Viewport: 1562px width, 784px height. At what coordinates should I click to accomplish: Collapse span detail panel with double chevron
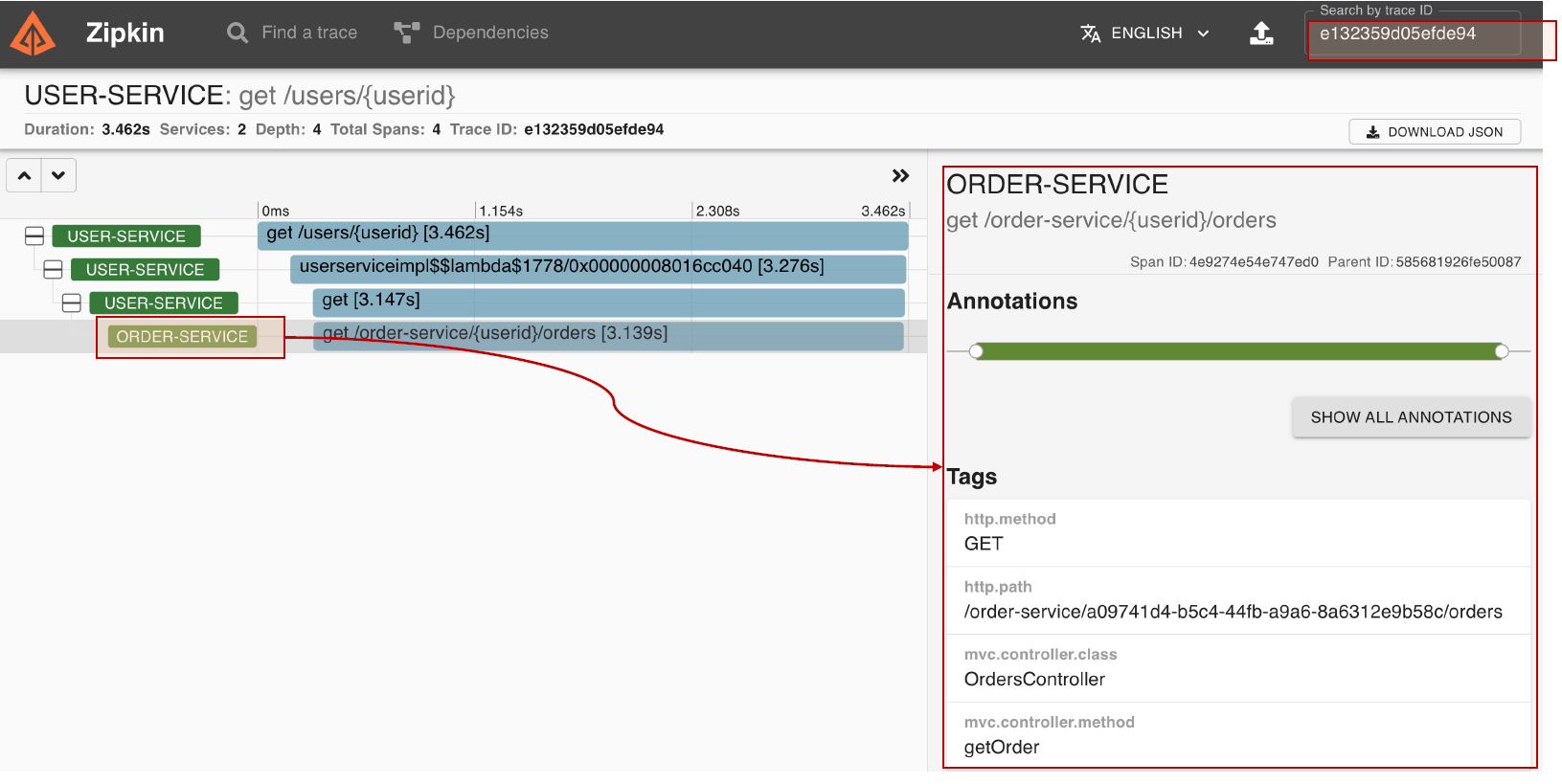[900, 176]
